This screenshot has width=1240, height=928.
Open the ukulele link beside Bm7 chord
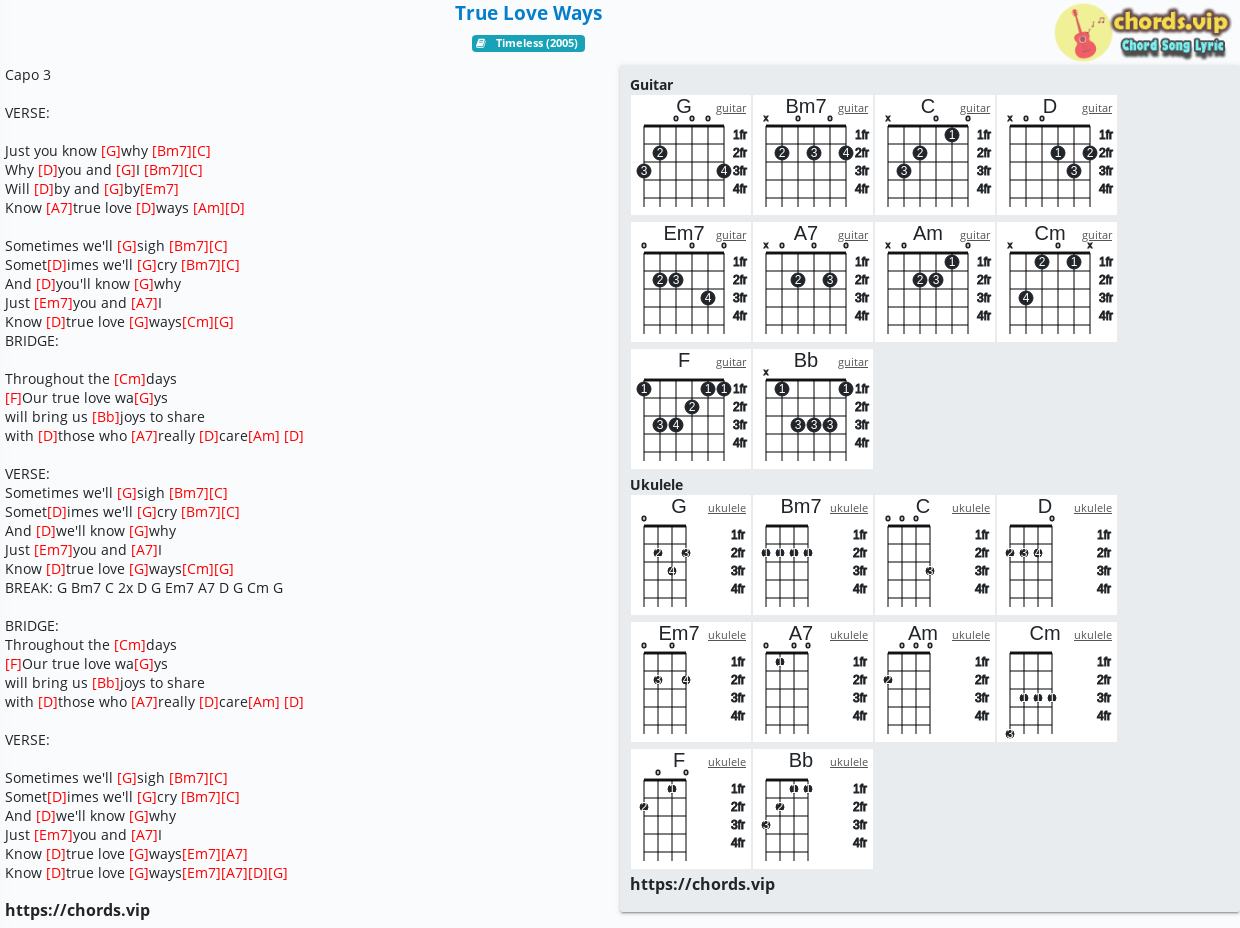(849, 508)
